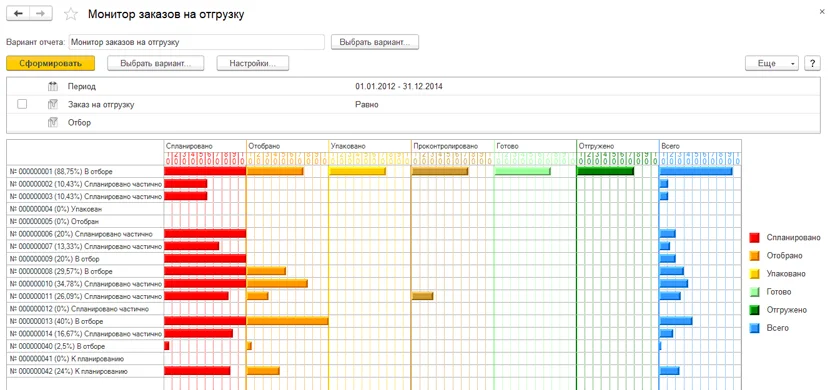Image resolution: width=830 pixels, height=390 pixels.
Task: Open help with the question mark button
Action: [812, 63]
